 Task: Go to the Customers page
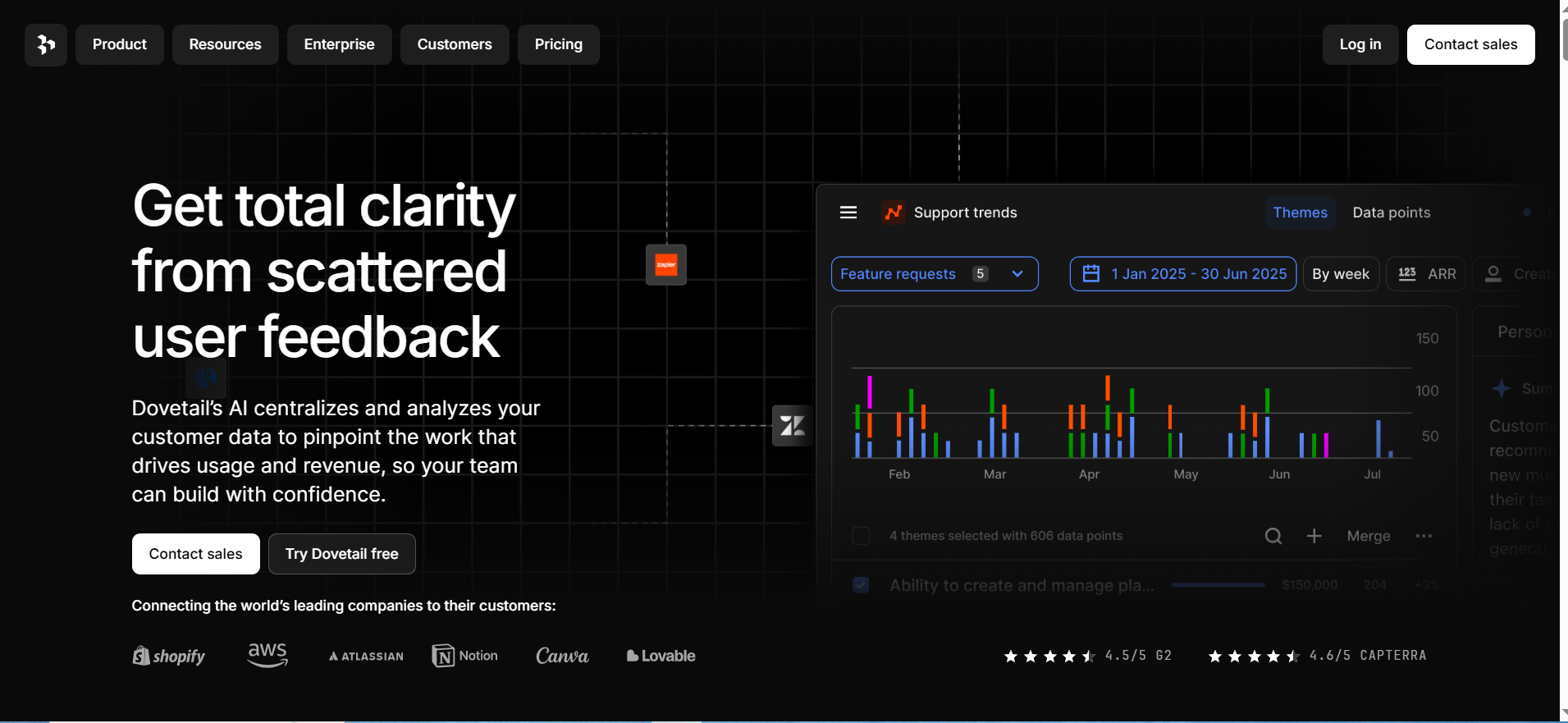pos(455,44)
